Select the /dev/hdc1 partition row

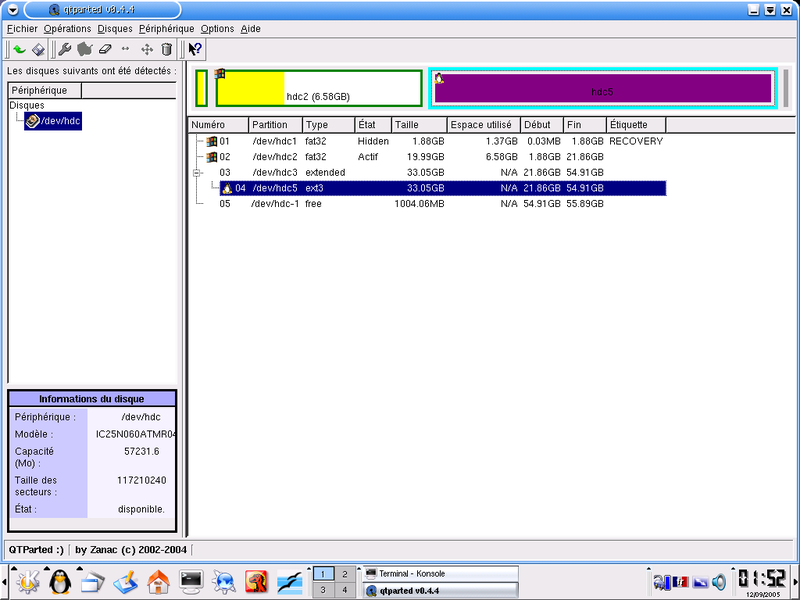428,141
